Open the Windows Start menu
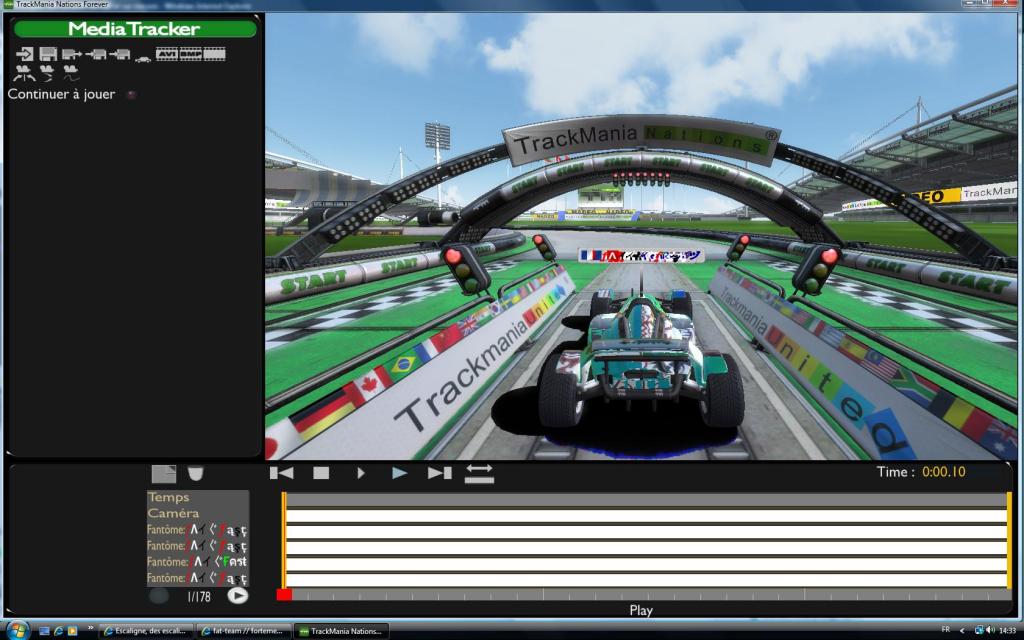The height and width of the screenshot is (640, 1024). [x=18, y=630]
